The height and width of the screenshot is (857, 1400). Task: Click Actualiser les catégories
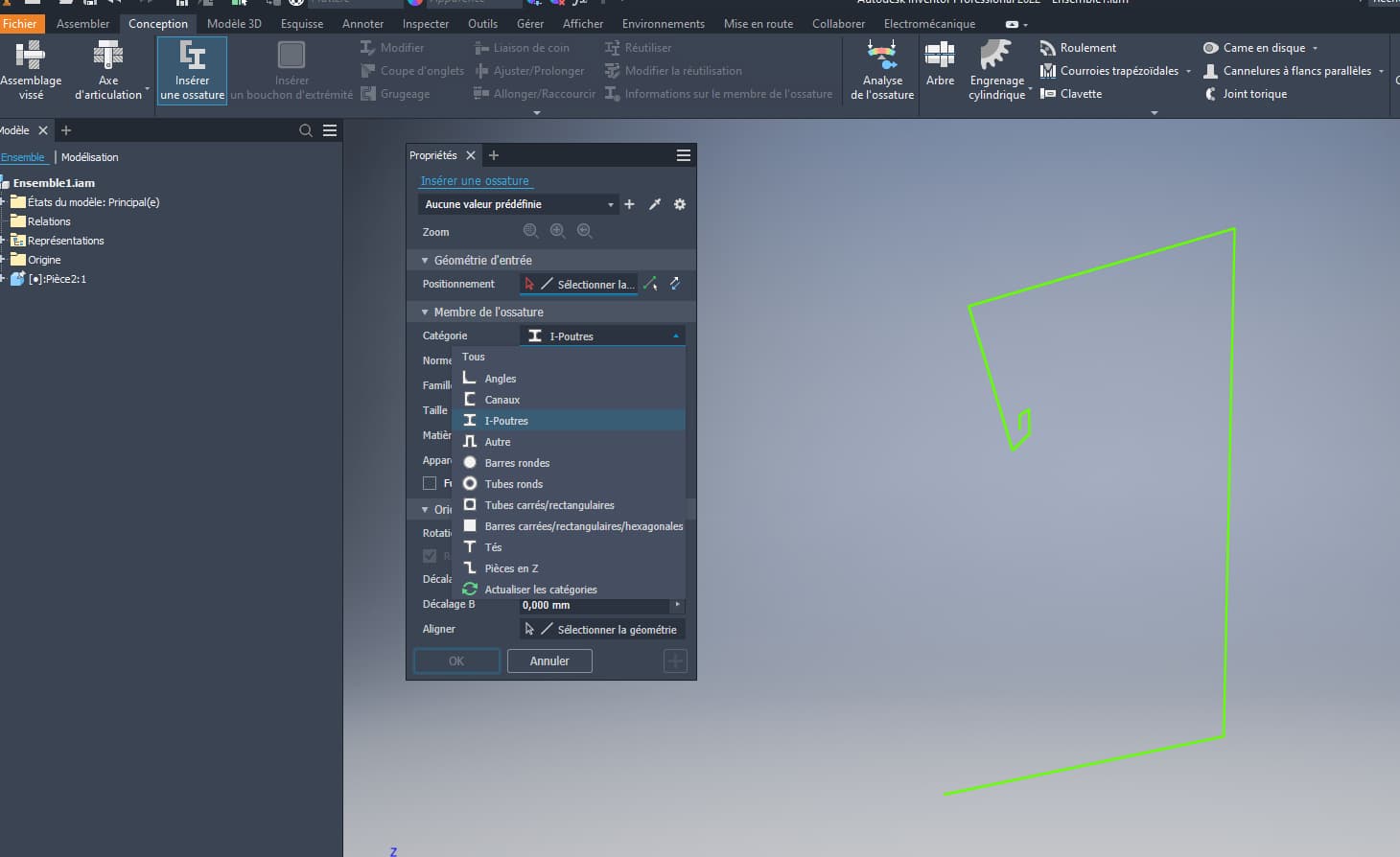pos(540,590)
